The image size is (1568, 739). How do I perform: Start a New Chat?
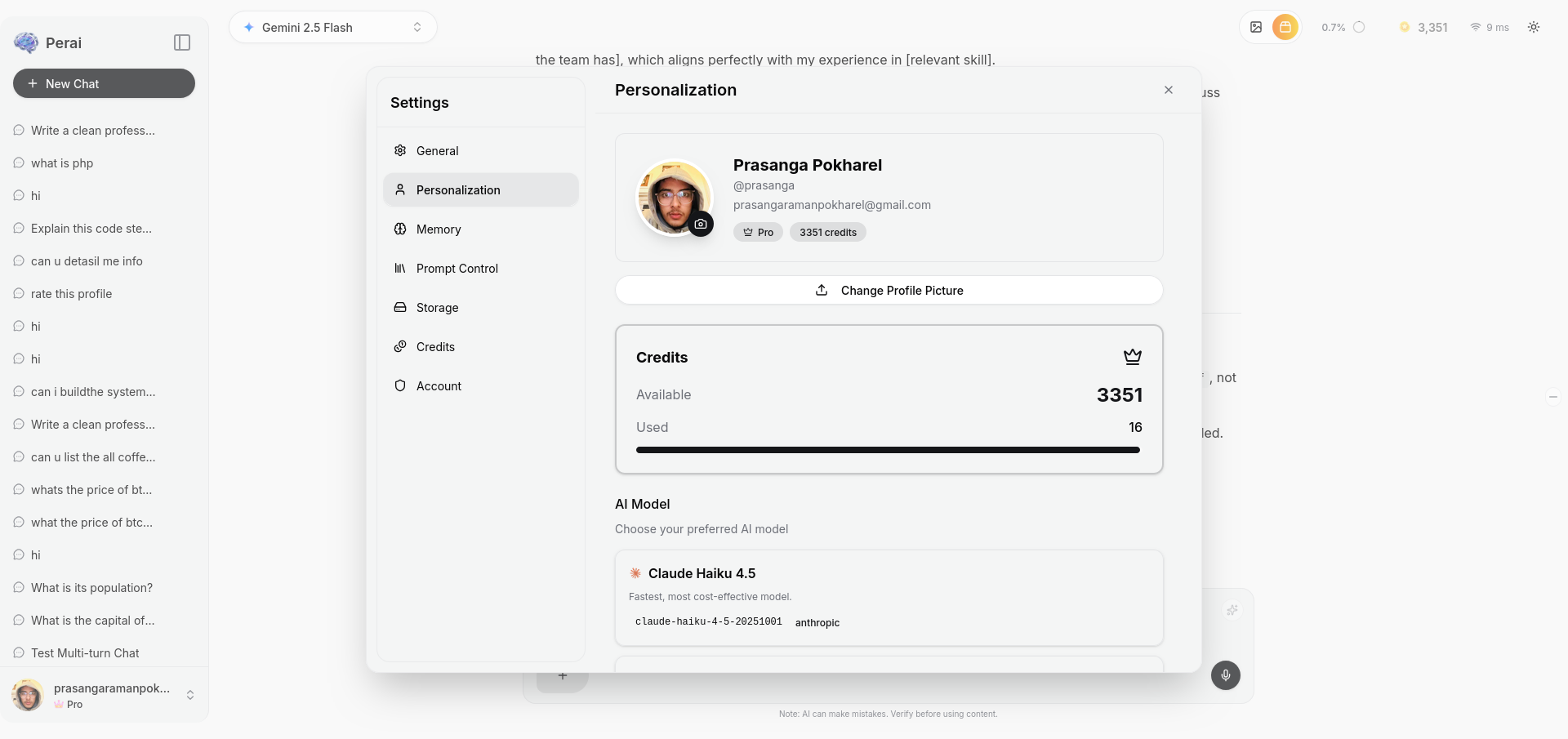pyautogui.click(x=104, y=83)
